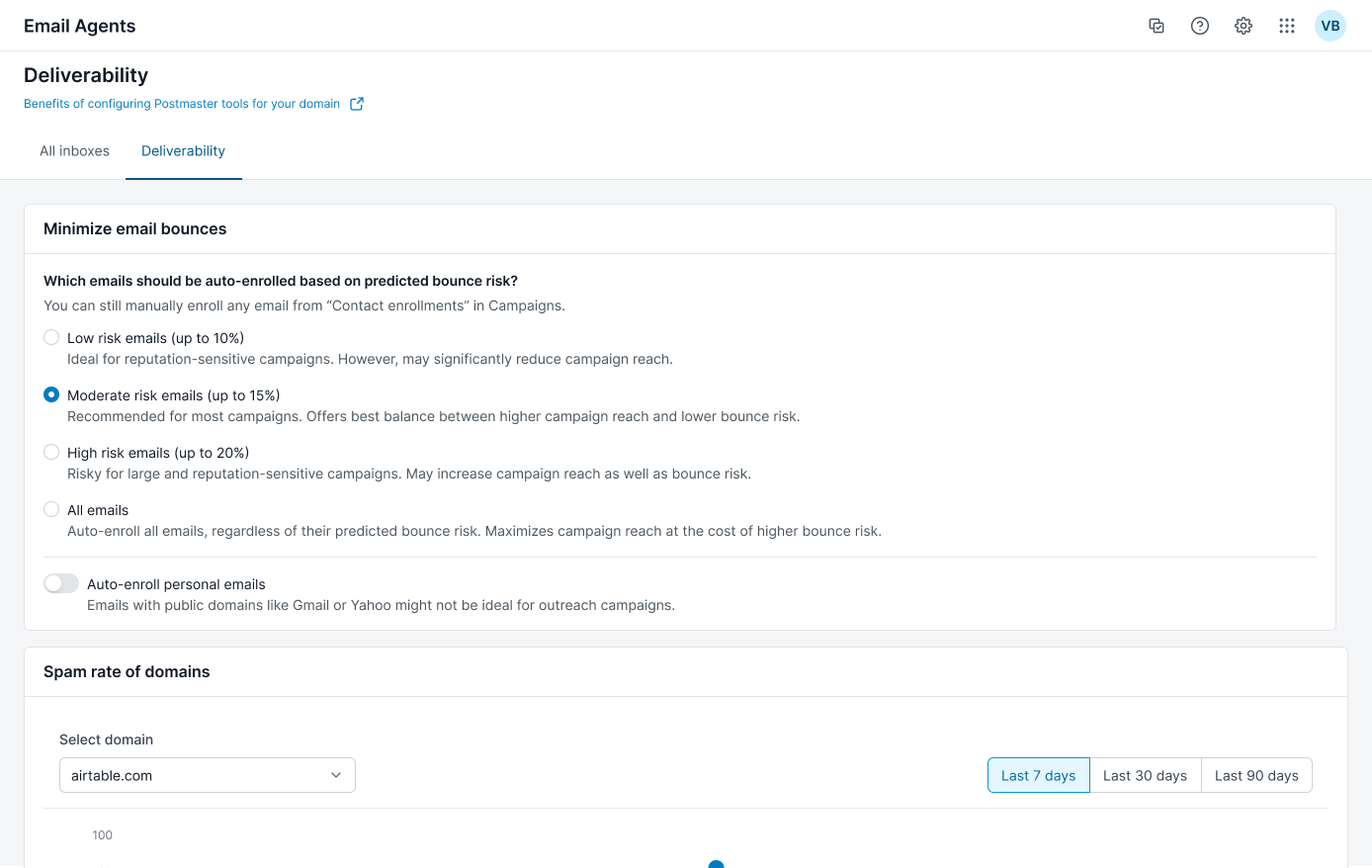Click the tasks checkmark icon in the header
This screenshot has width=1372, height=868.
click(x=1157, y=26)
